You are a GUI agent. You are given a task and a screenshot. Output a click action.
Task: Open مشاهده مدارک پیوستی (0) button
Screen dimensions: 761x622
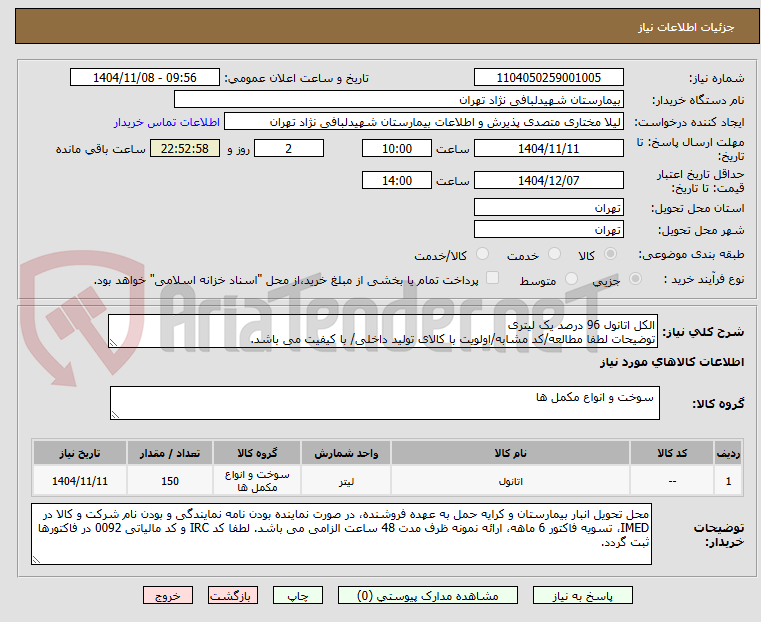tap(428, 596)
